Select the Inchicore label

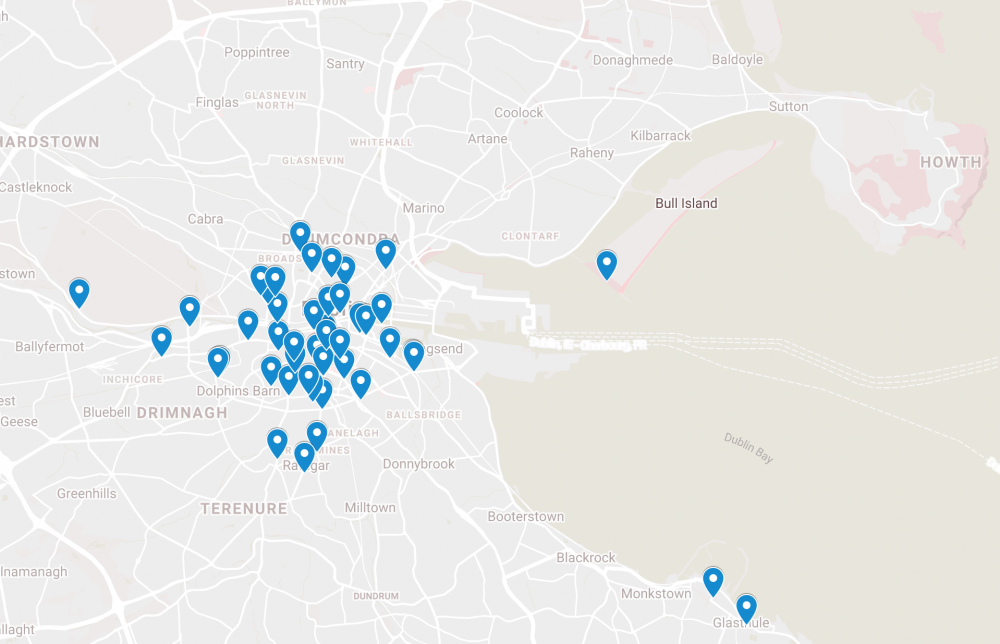pos(133,379)
